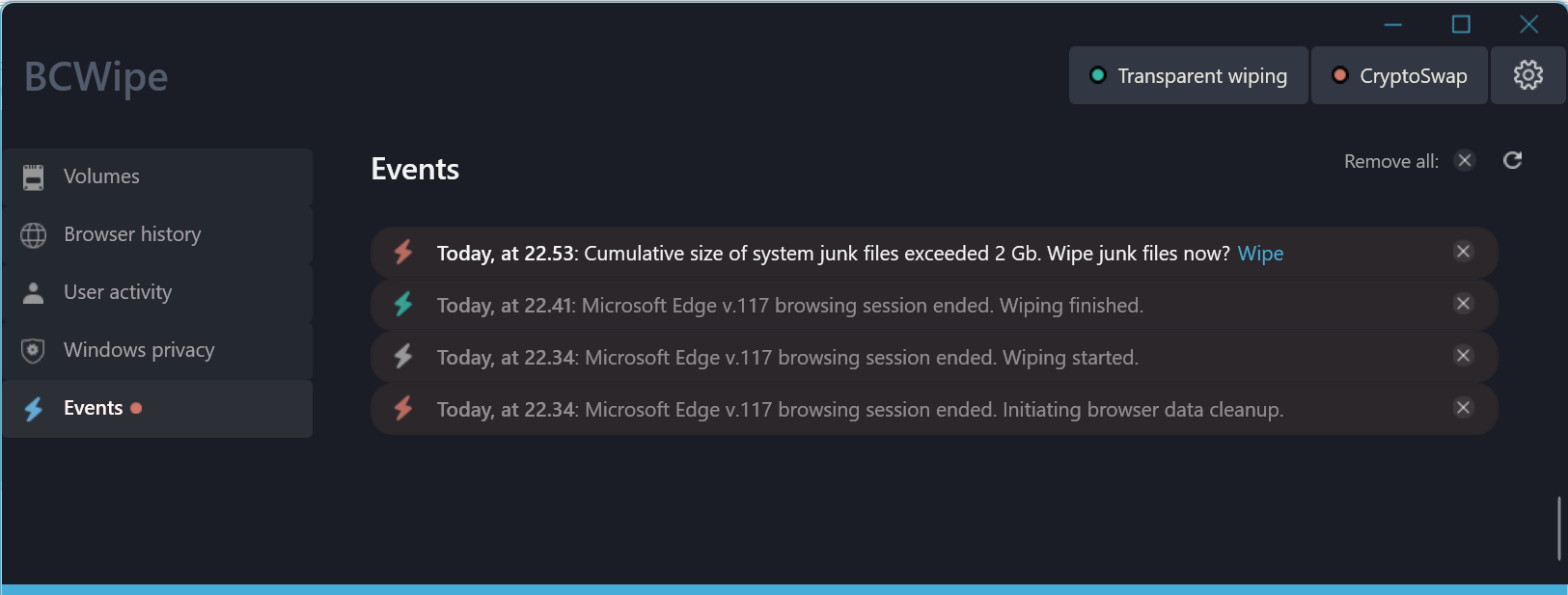Click the BCWipe logo title
This screenshot has width=1568, height=595.
(x=96, y=76)
